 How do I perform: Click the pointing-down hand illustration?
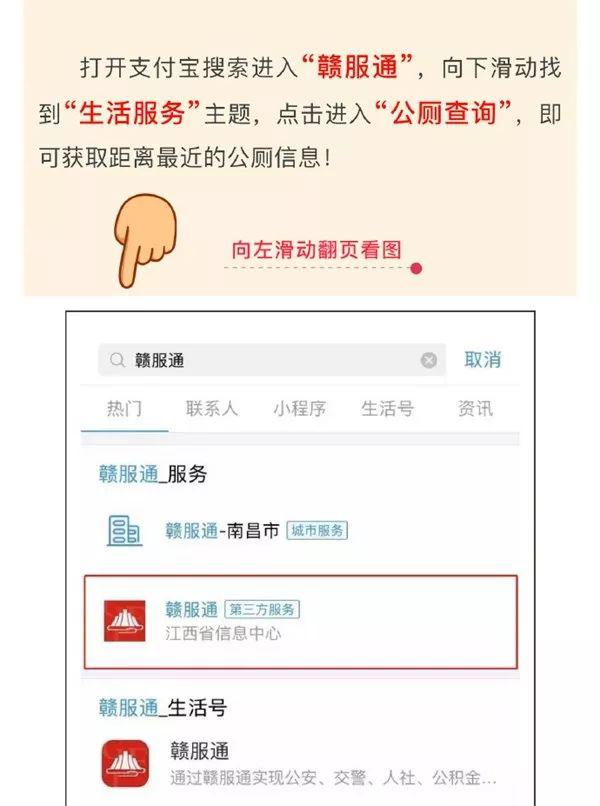pyautogui.click(x=145, y=240)
